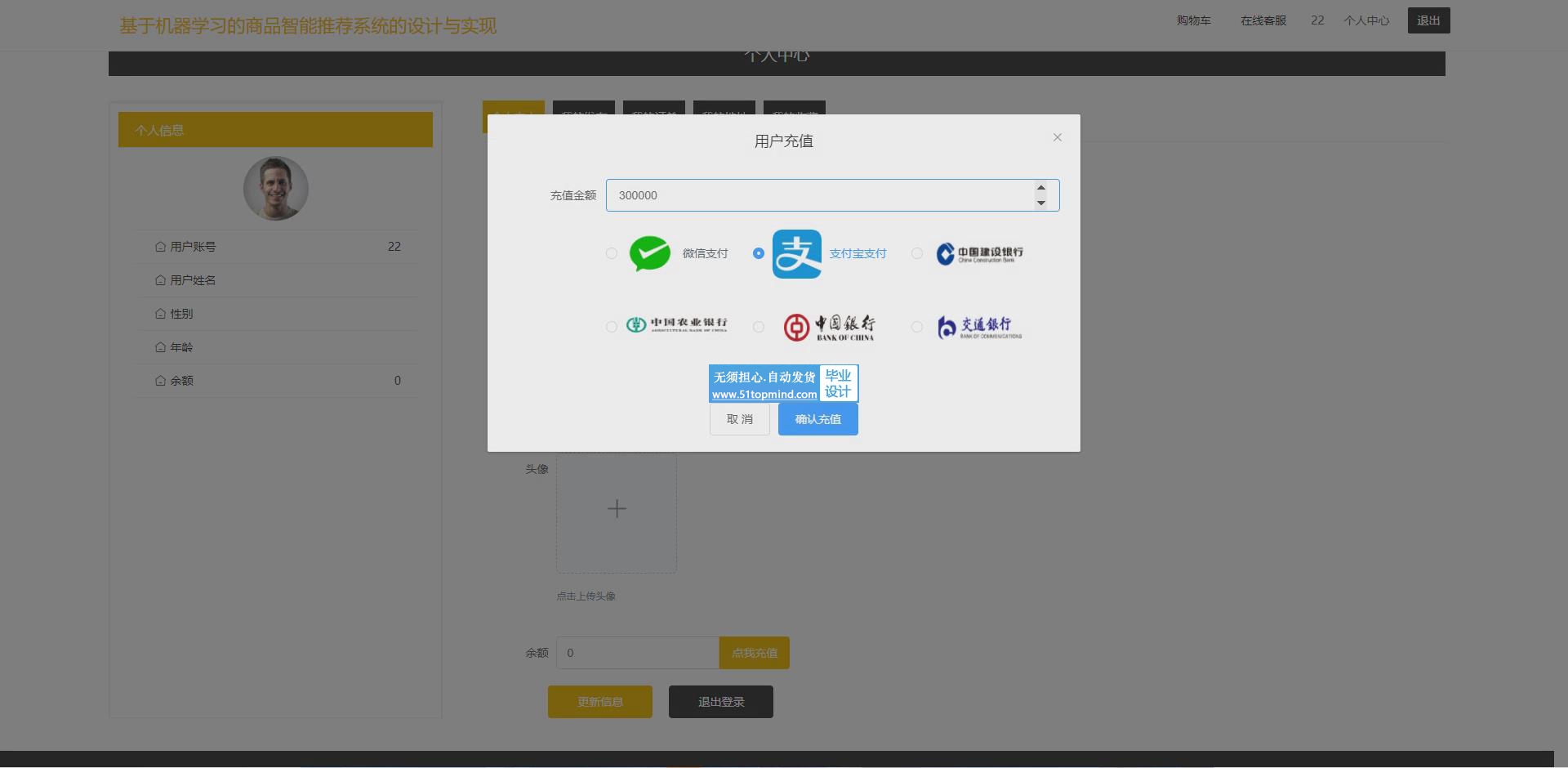Select the 微信支付 radio button

click(612, 253)
